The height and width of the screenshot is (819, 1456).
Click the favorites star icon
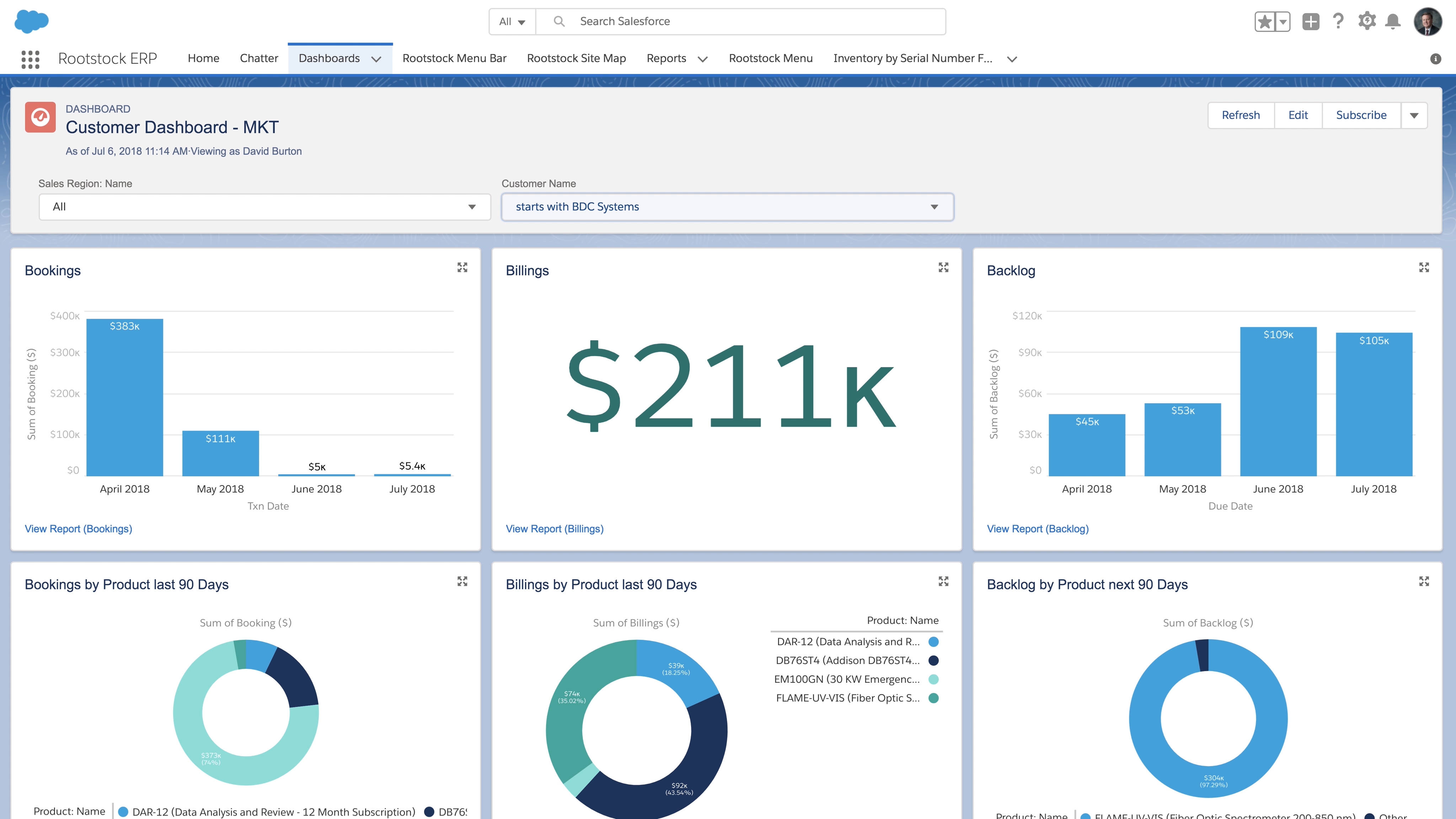[1264, 21]
